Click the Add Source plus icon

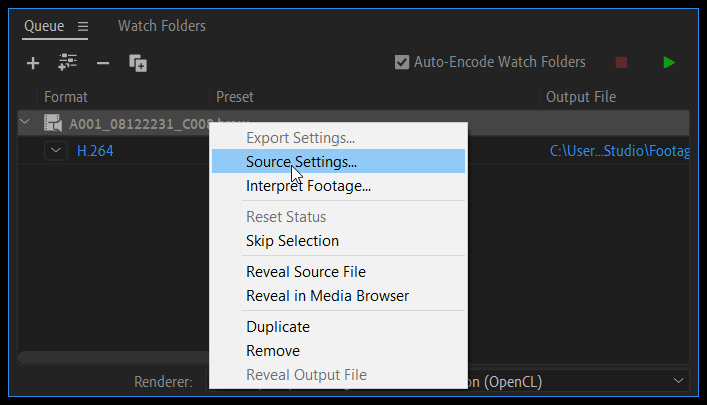click(x=33, y=63)
